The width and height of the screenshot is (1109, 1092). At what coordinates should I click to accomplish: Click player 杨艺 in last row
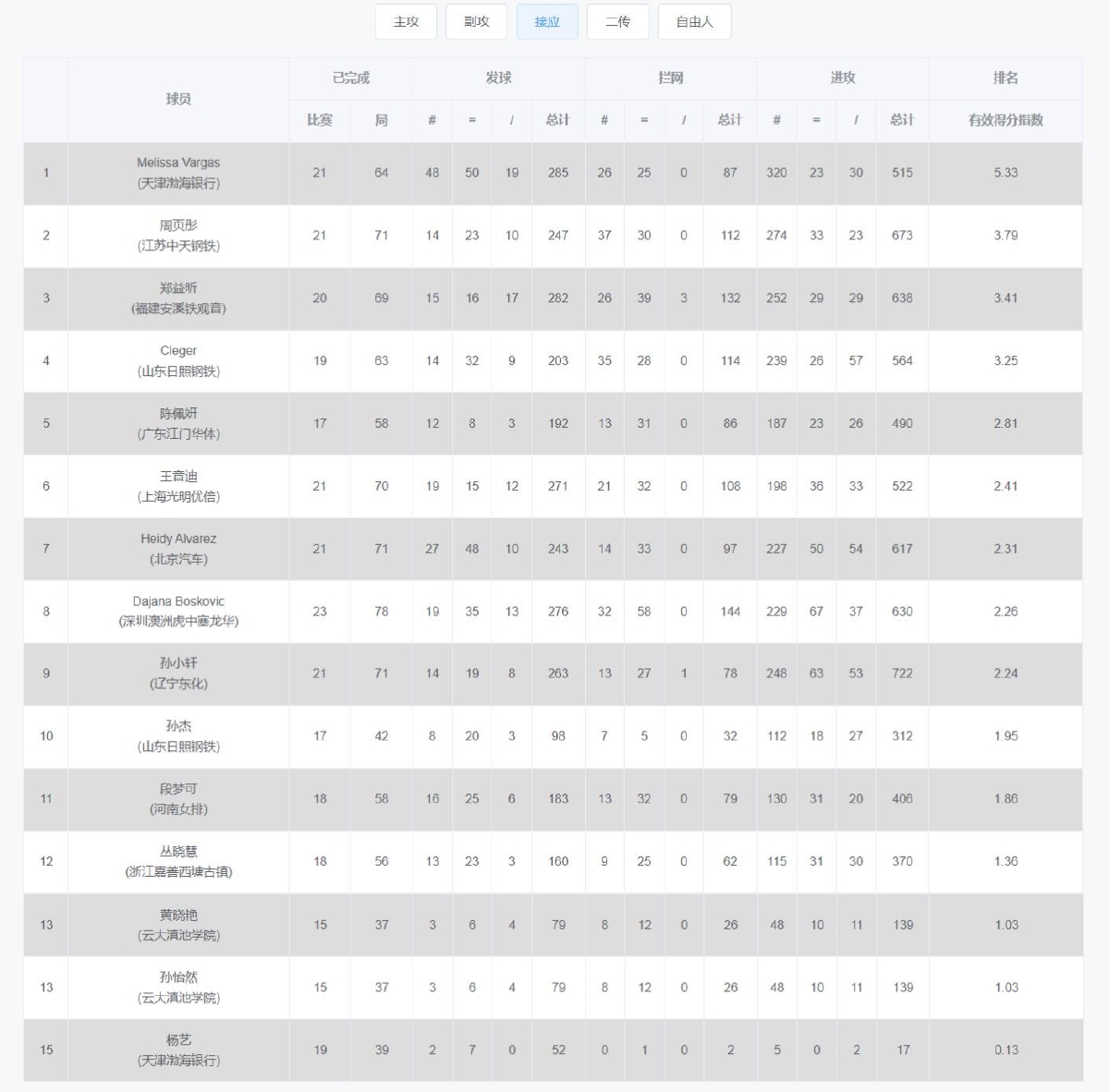coord(553,1050)
